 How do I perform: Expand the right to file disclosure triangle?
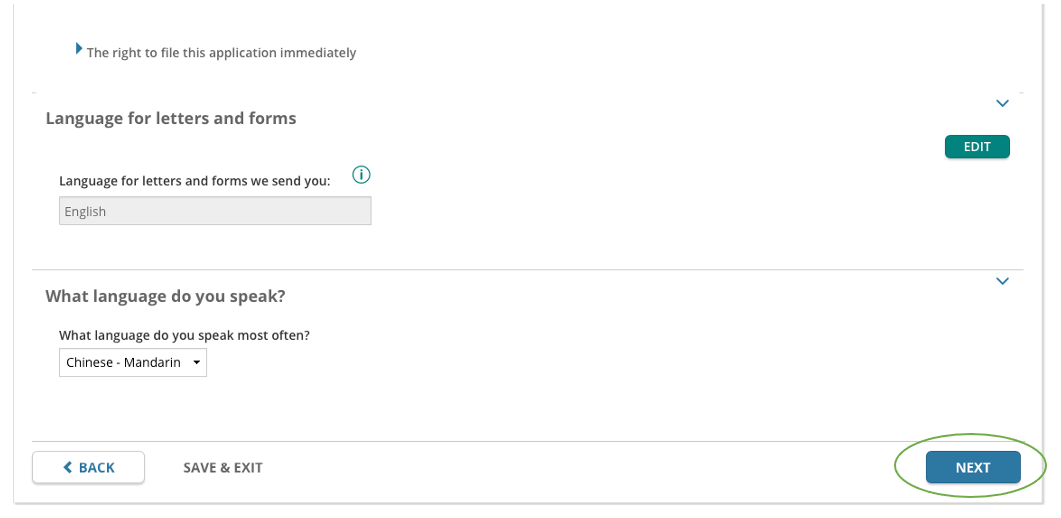pyautogui.click(x=79, y=49)
